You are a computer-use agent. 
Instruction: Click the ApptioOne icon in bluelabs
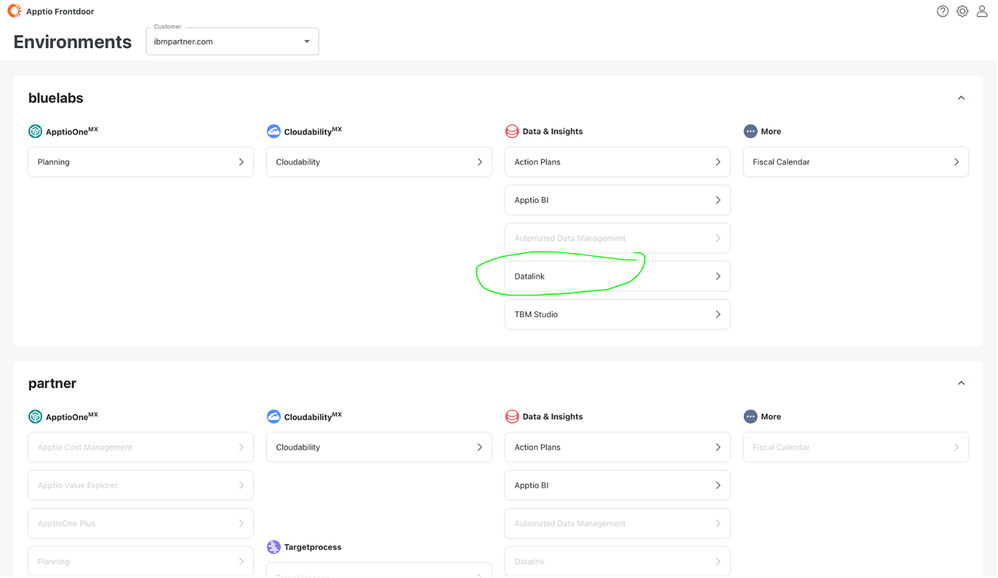tap(35, 131)
